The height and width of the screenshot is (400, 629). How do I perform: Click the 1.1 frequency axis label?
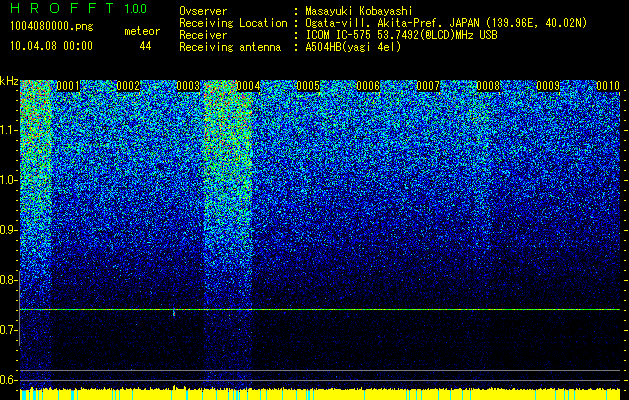pos(8,130)
